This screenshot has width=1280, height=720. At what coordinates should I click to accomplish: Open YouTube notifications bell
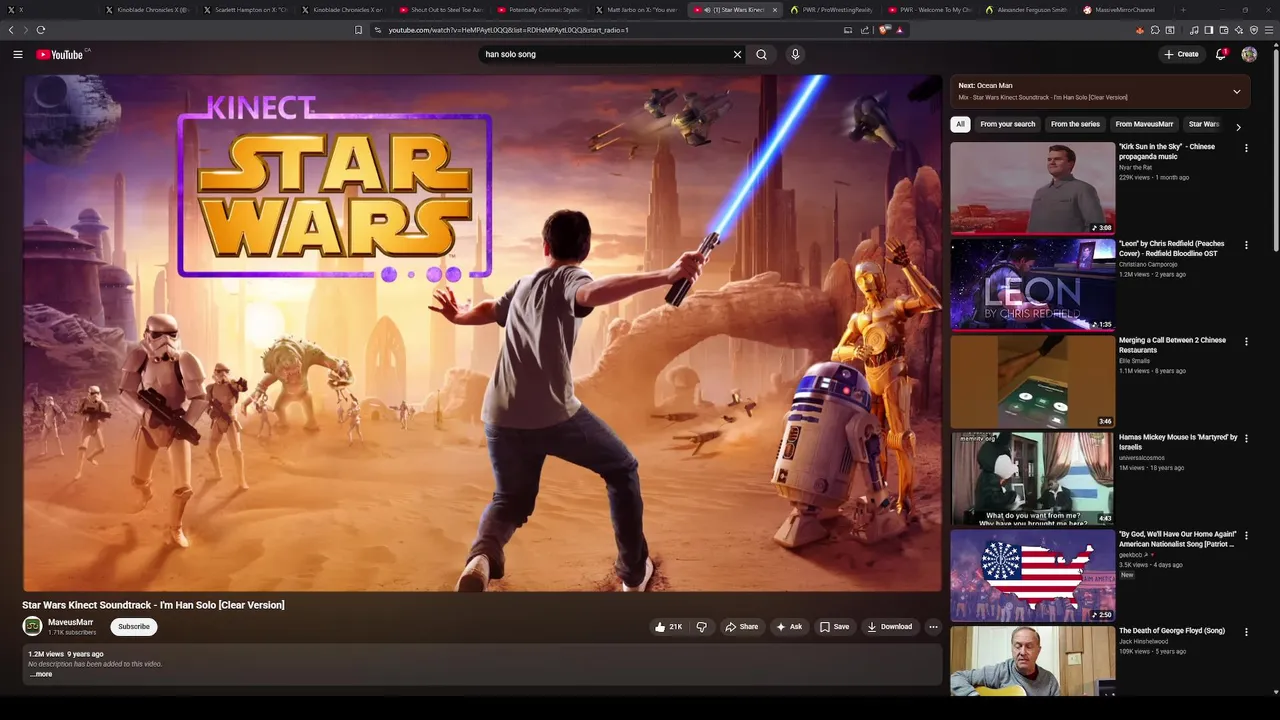pos(1221,54)
